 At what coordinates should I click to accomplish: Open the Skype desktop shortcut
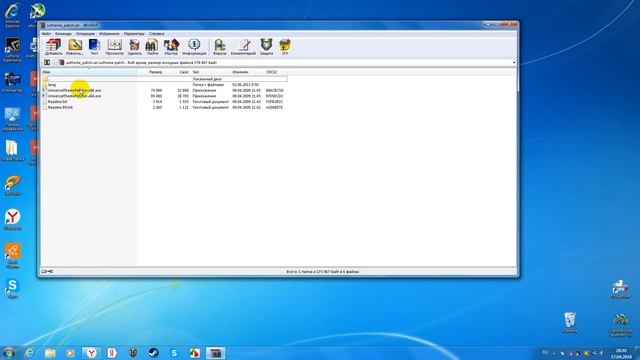[x=12, y=289]
